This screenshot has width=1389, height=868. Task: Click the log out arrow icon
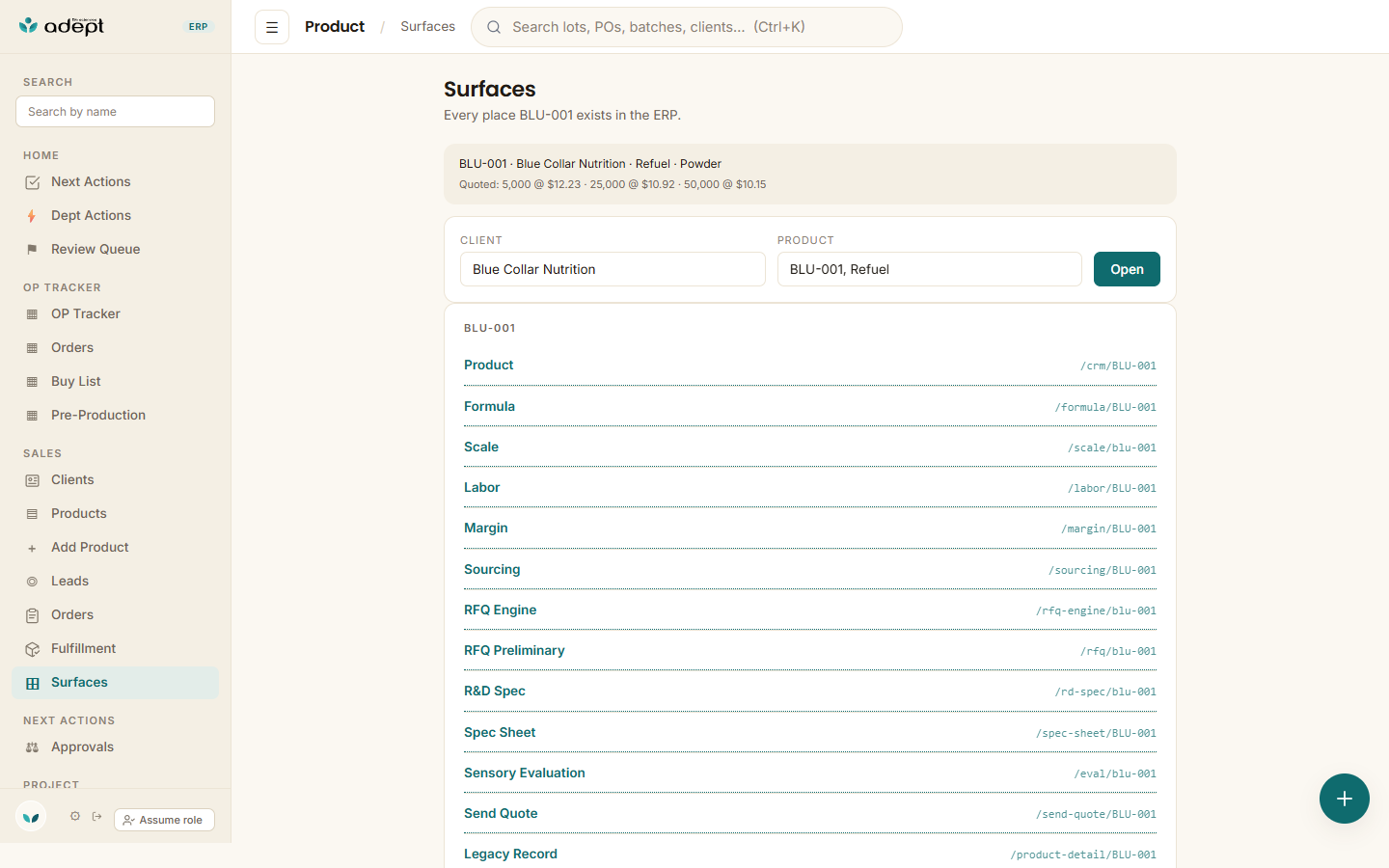click(96, 816)
